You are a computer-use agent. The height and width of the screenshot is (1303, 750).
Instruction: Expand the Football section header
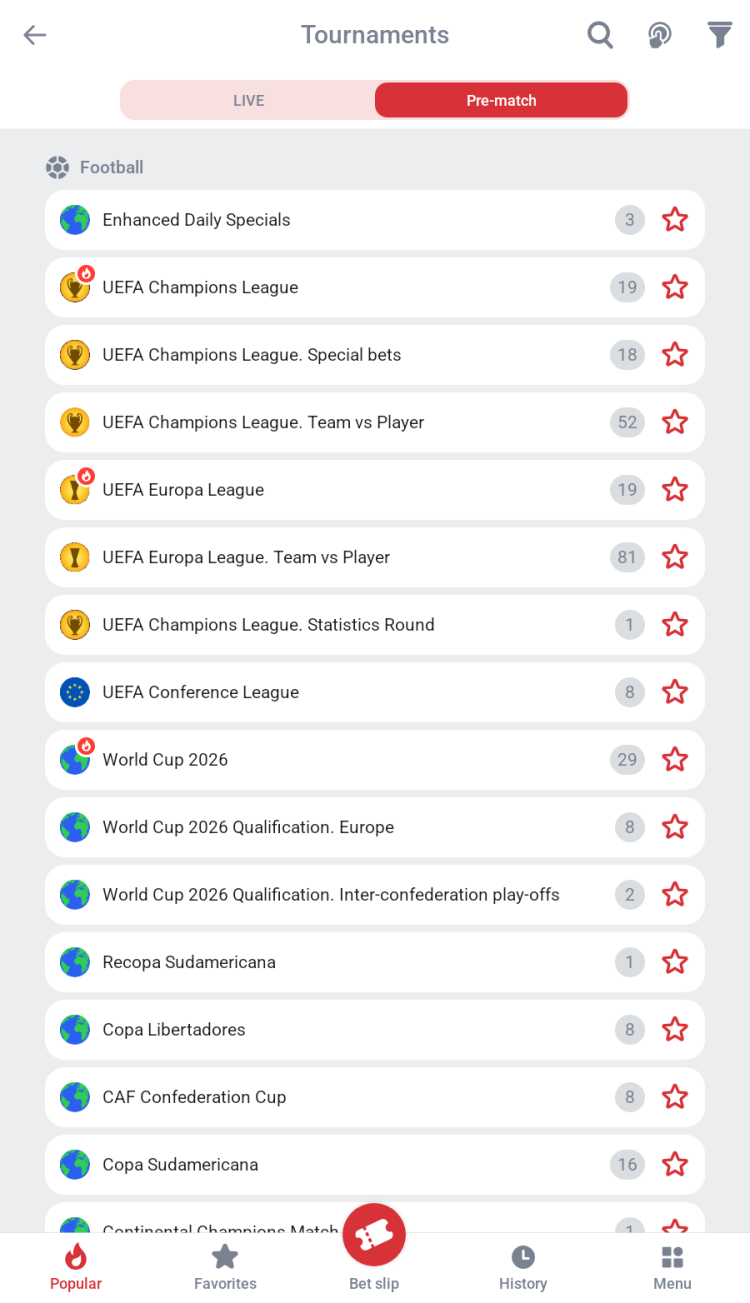click(x=111, y=167)
